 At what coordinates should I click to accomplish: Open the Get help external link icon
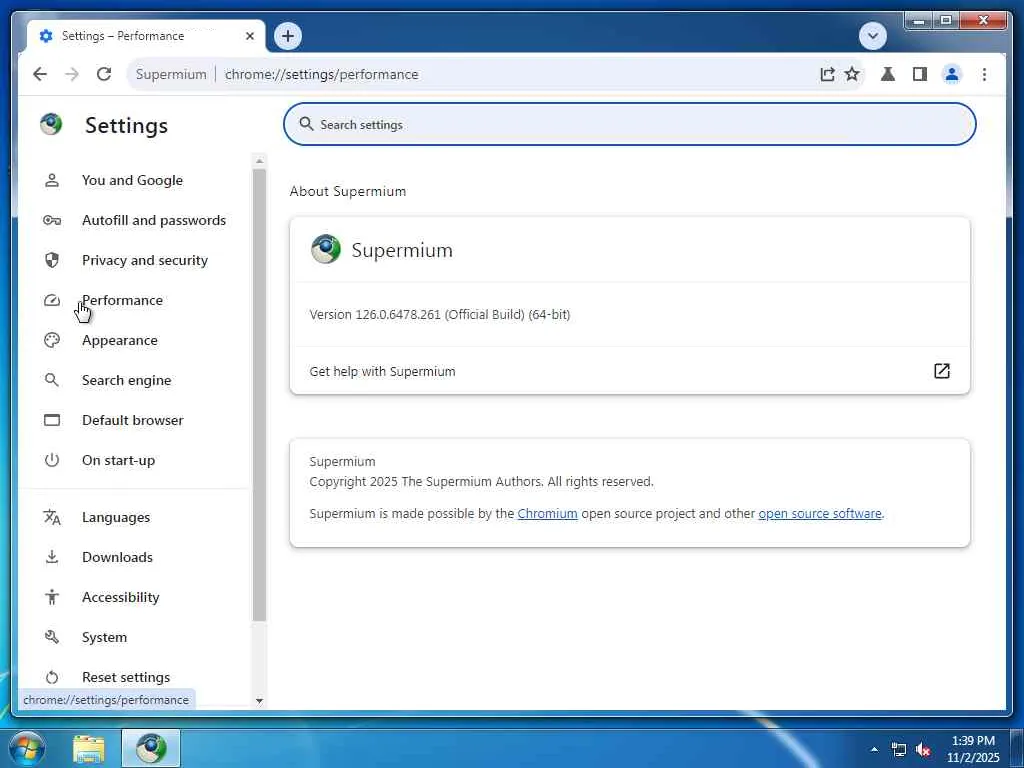941,371
